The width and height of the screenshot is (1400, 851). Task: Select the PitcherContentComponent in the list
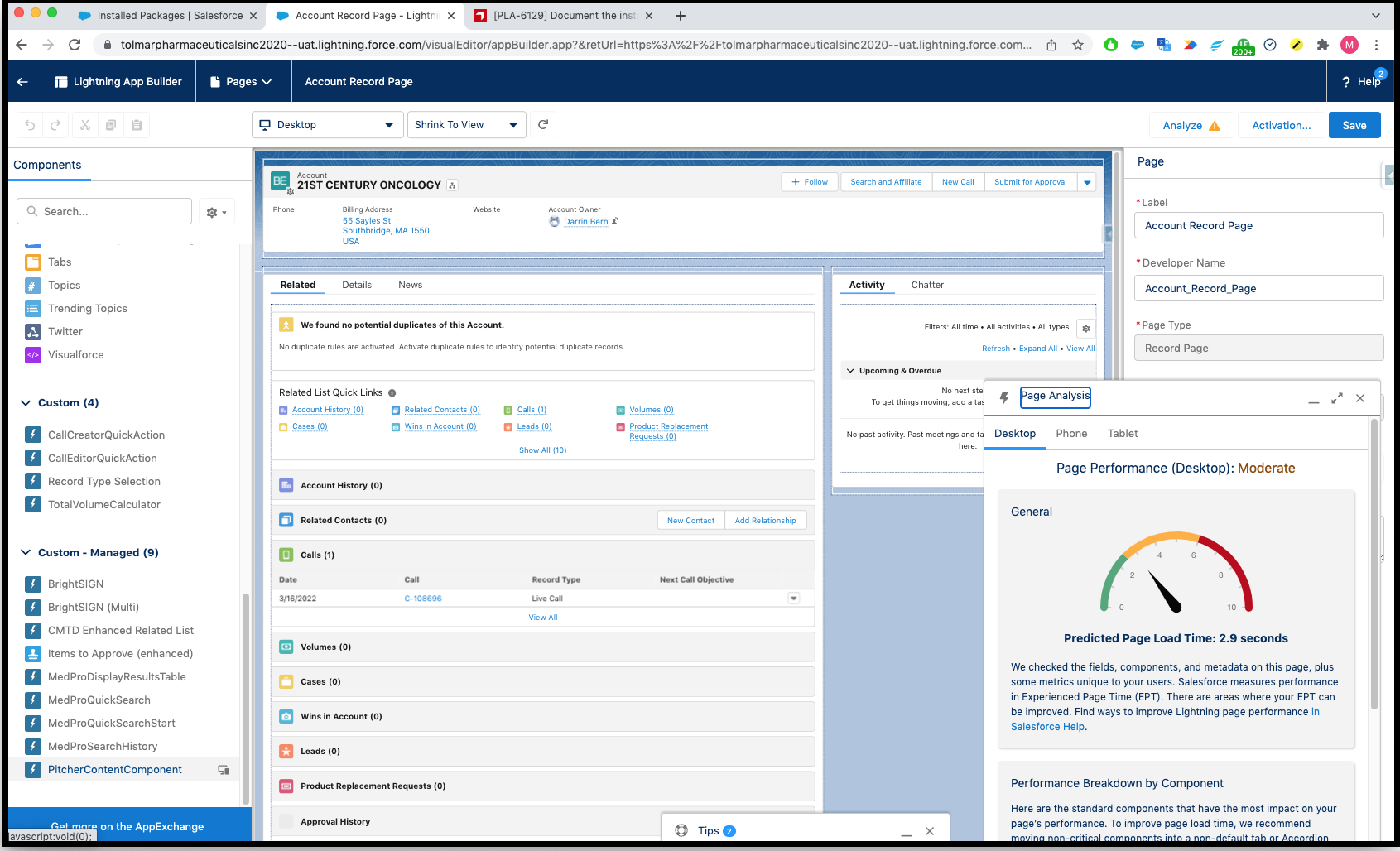coord(115,770)
